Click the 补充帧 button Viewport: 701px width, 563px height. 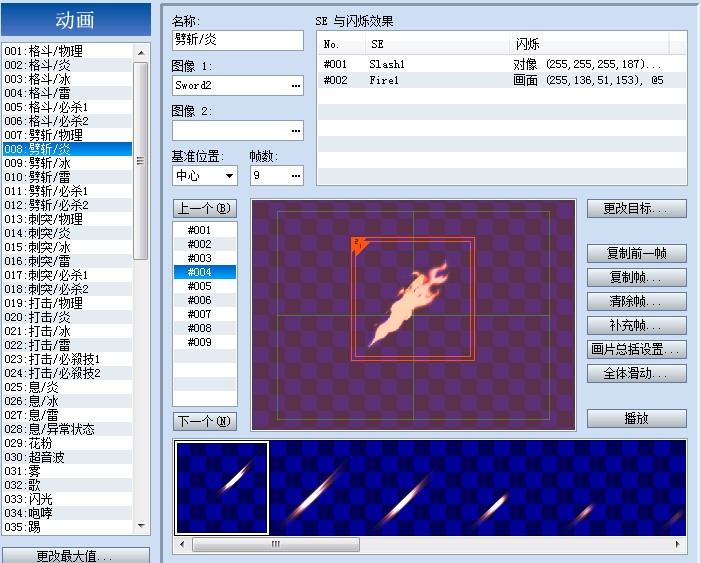(x=637, y=326)
